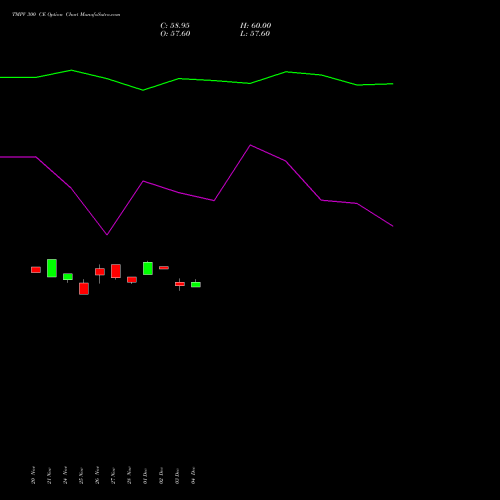Click the '25 Nov' date axis label
500x500 pixels.
tap(81, 475)
